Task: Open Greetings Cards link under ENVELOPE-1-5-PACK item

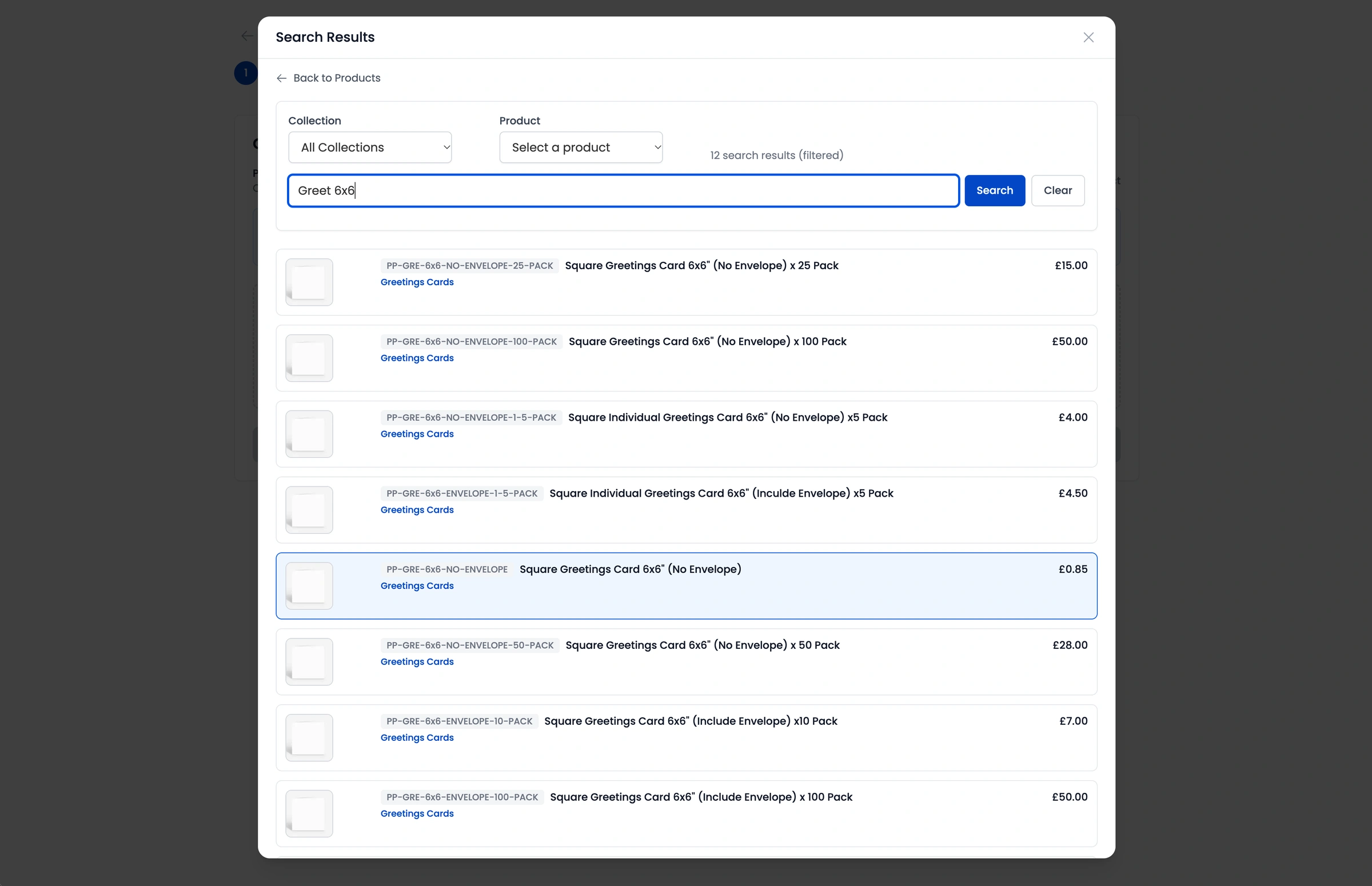Action: (417, 510)
